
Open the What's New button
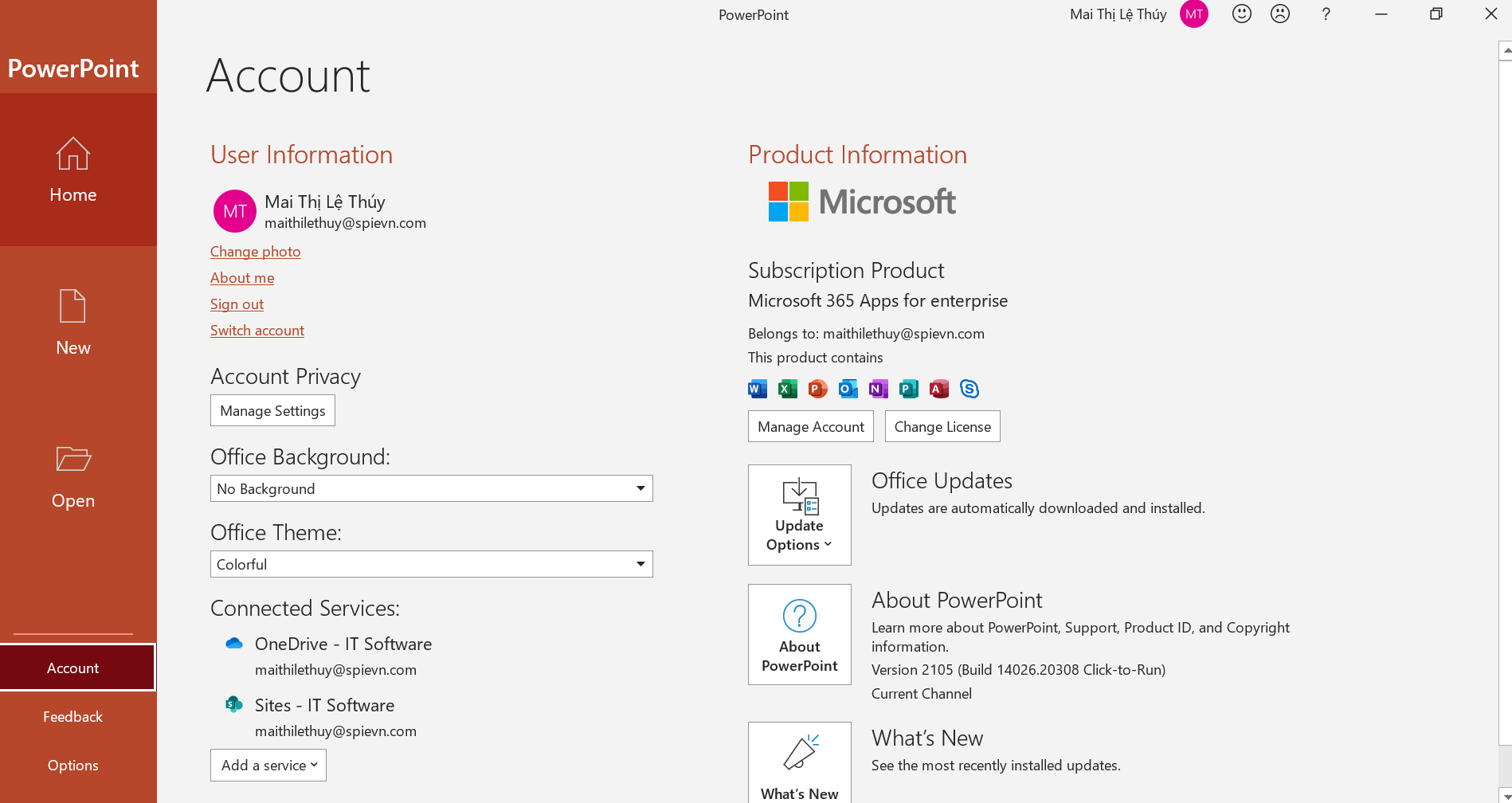800,762
